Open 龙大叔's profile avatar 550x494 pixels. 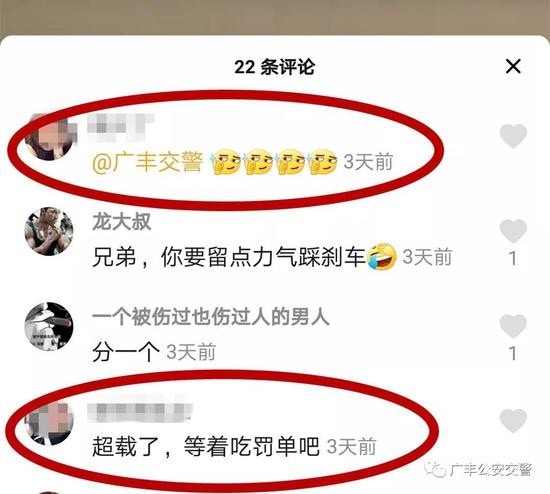49,231
